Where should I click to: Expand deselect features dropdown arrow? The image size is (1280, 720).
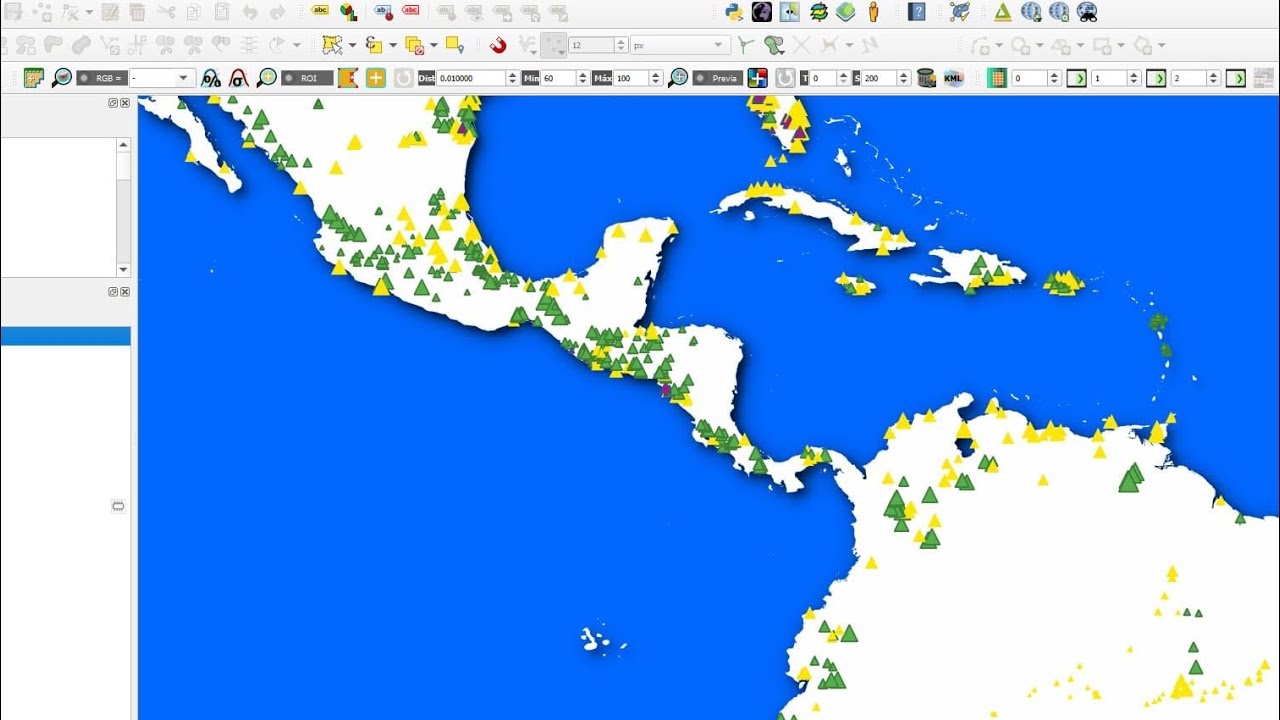coord(434,46)
